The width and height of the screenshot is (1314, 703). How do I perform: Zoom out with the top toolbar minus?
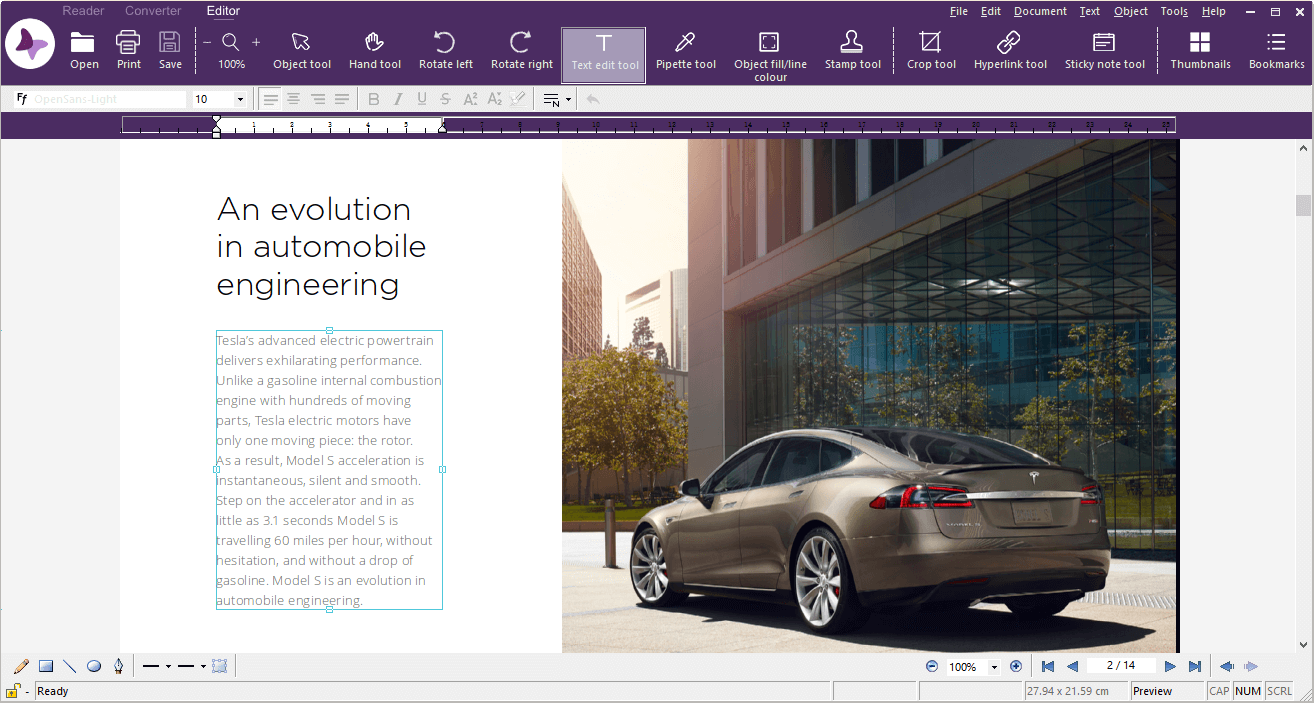coord(207,42)
